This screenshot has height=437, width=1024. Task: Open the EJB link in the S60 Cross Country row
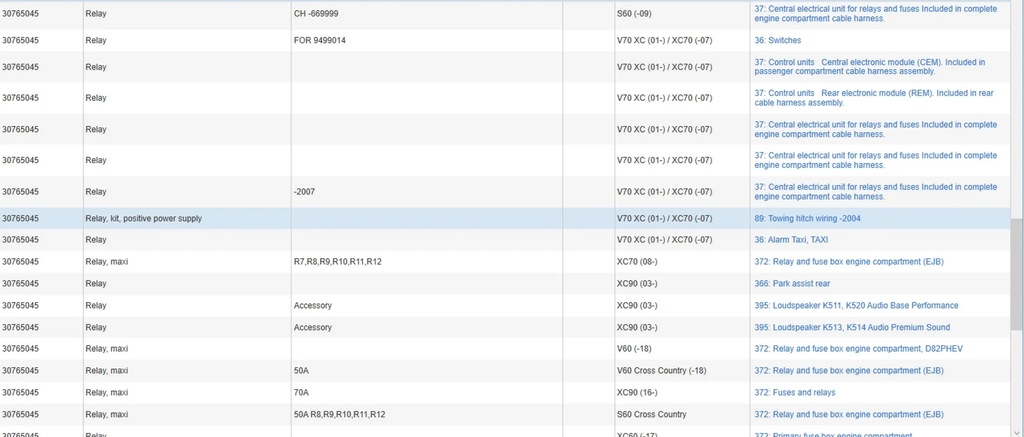point(849,415)
